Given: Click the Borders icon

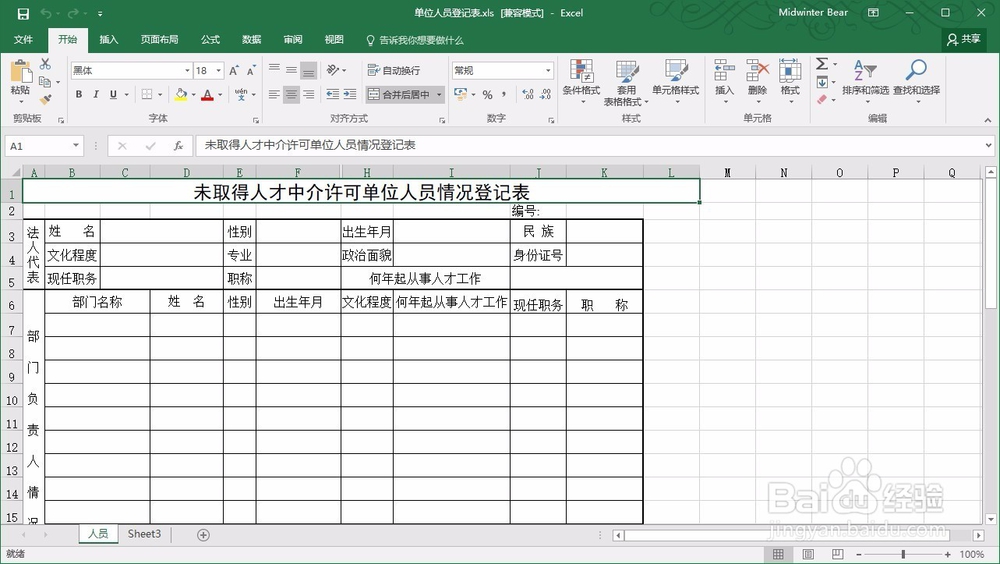Looking at the screenshot, I should tap(147, 94).
